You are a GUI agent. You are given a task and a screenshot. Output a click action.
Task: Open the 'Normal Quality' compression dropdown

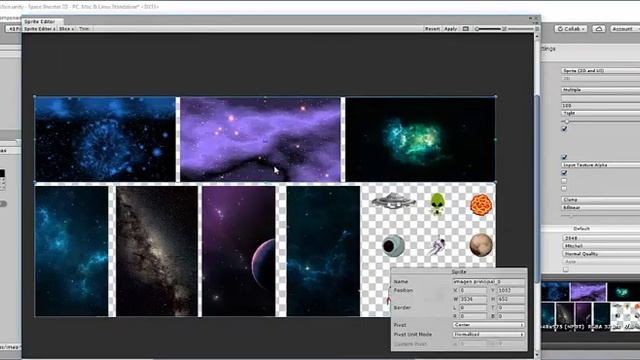pos(600,254)
